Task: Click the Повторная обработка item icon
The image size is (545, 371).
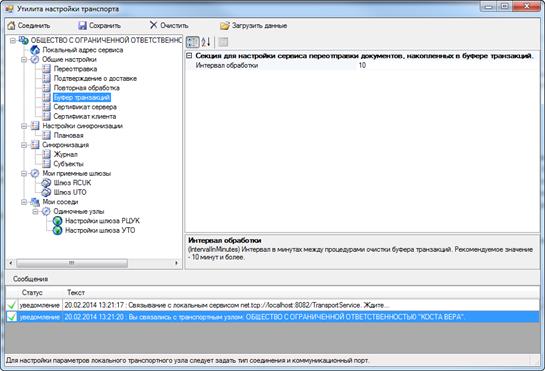Action: coord(46,88)
